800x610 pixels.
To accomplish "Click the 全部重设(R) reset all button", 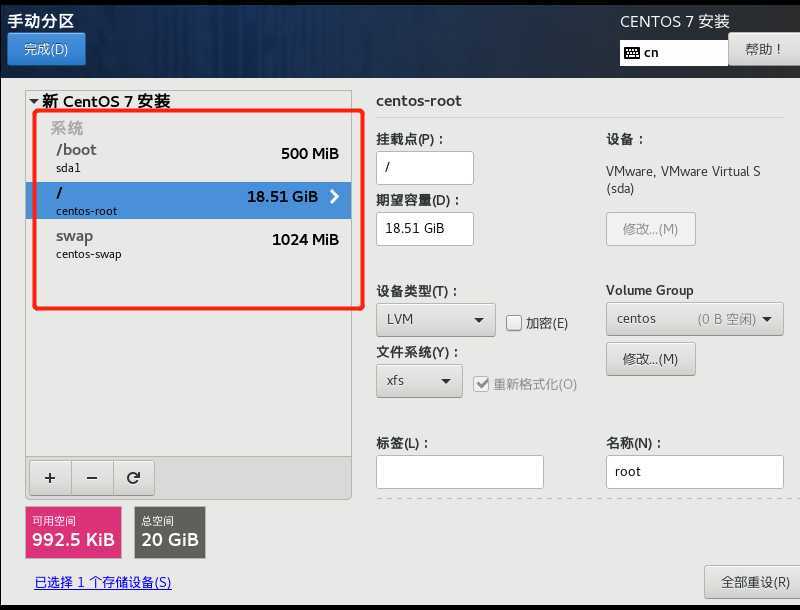I will (x=754, y=582).
